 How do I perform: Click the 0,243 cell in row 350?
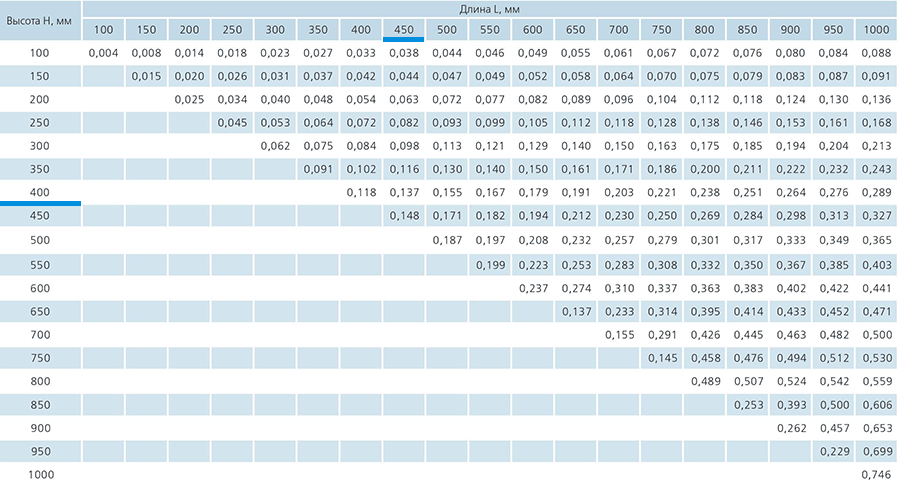(x=876, y=169)
